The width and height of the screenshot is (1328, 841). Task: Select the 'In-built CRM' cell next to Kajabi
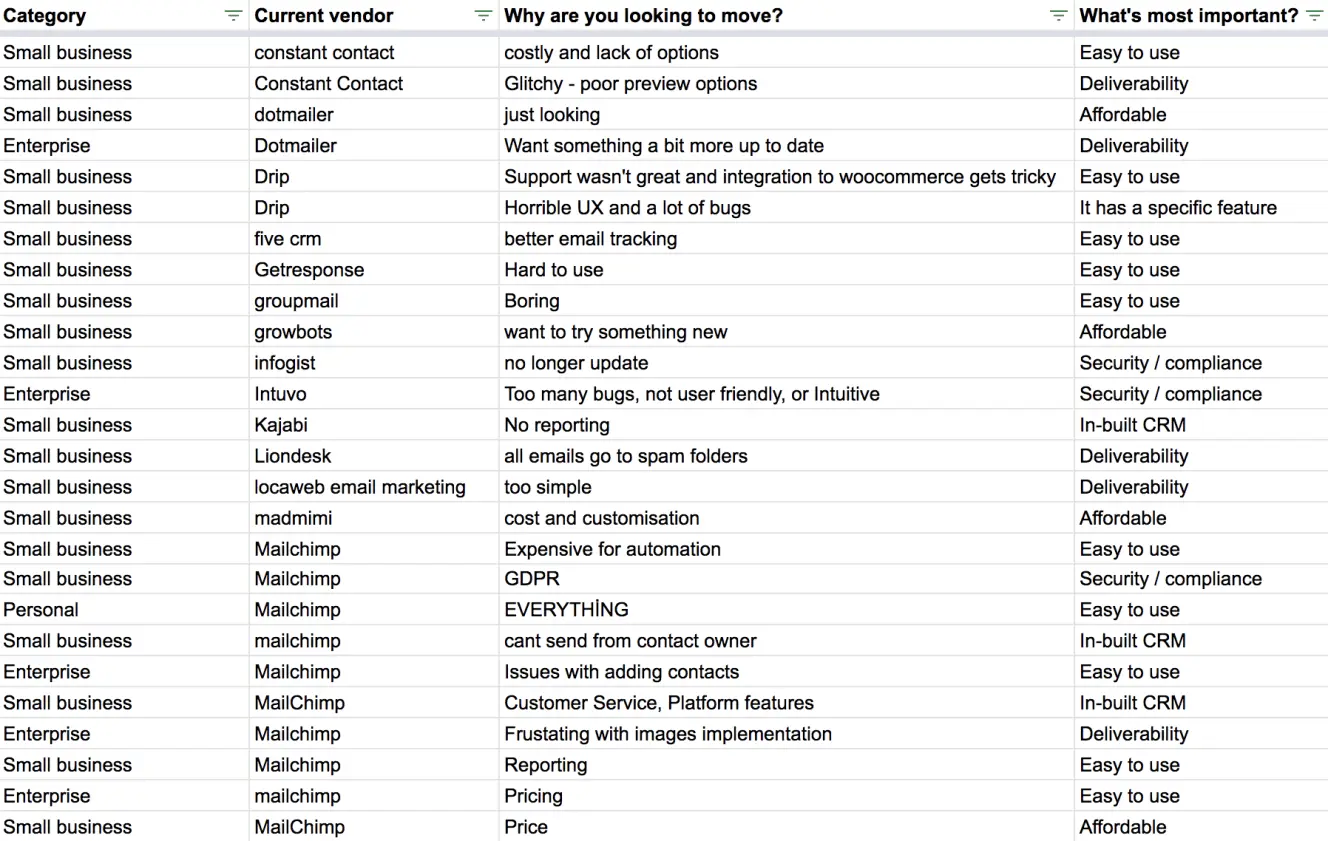pyautogui.click(x=1132, y=425)
